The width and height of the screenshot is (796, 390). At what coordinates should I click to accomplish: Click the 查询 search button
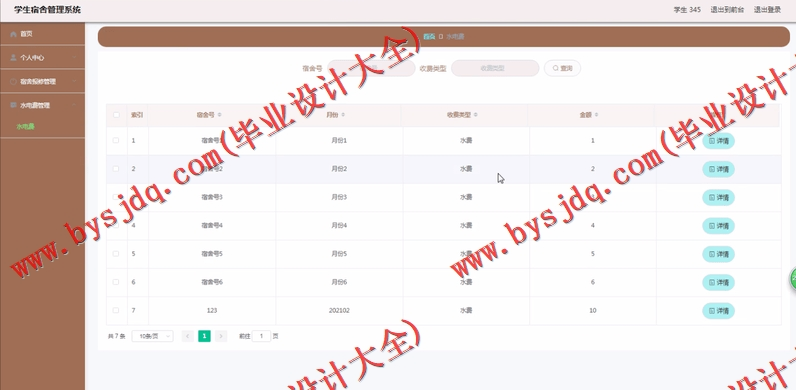pyautogui.click(x=562, y=68)
